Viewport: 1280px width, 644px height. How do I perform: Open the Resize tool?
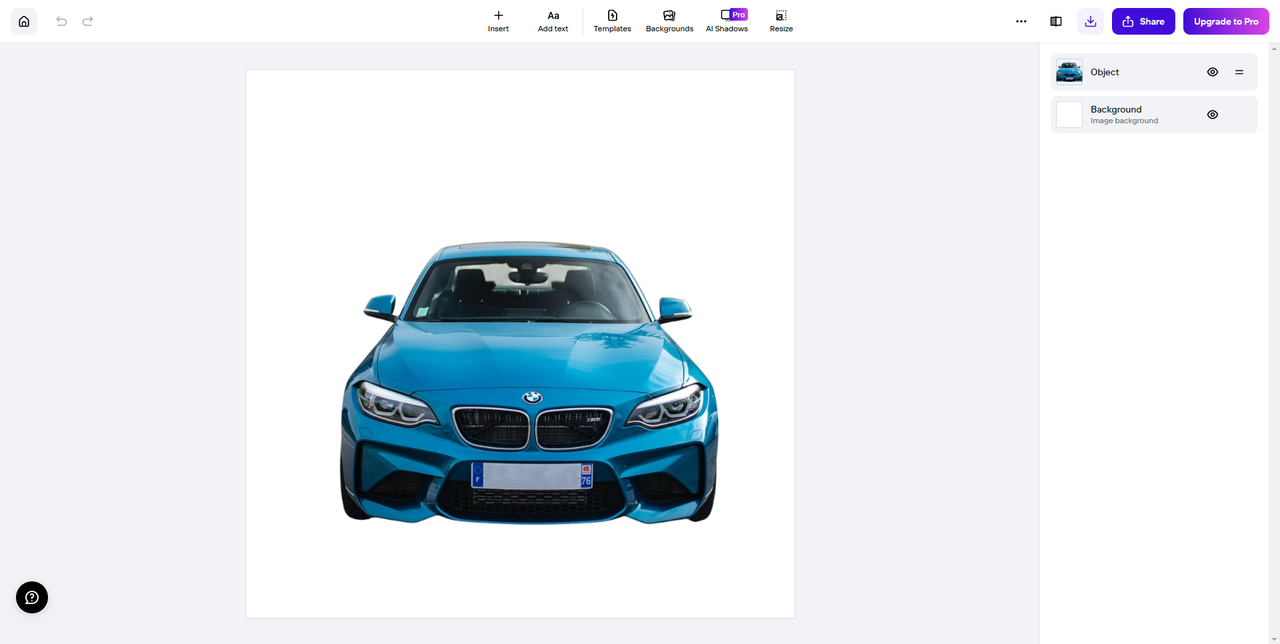click(781, 21)
